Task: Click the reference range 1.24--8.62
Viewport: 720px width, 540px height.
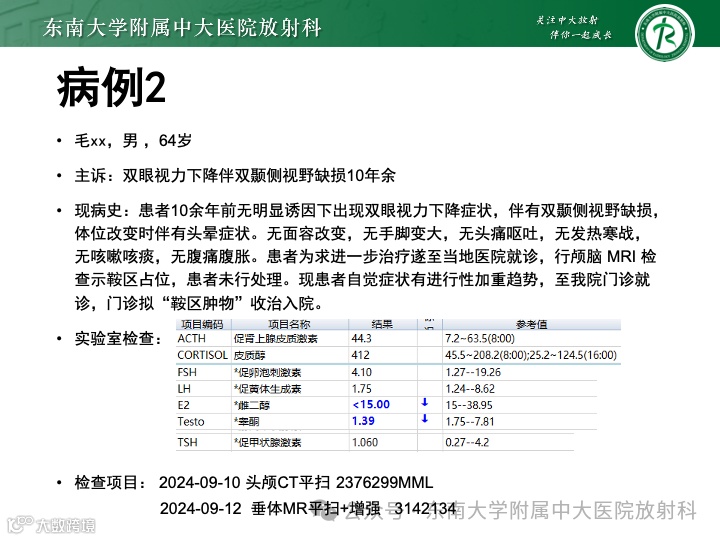Action: [470, 389]
